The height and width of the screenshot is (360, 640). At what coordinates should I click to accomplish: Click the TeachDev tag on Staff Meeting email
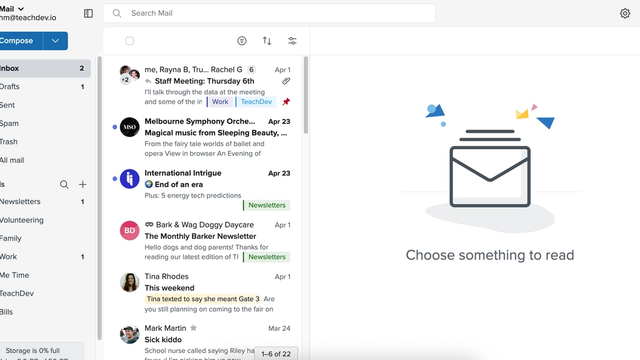(256, 102)
